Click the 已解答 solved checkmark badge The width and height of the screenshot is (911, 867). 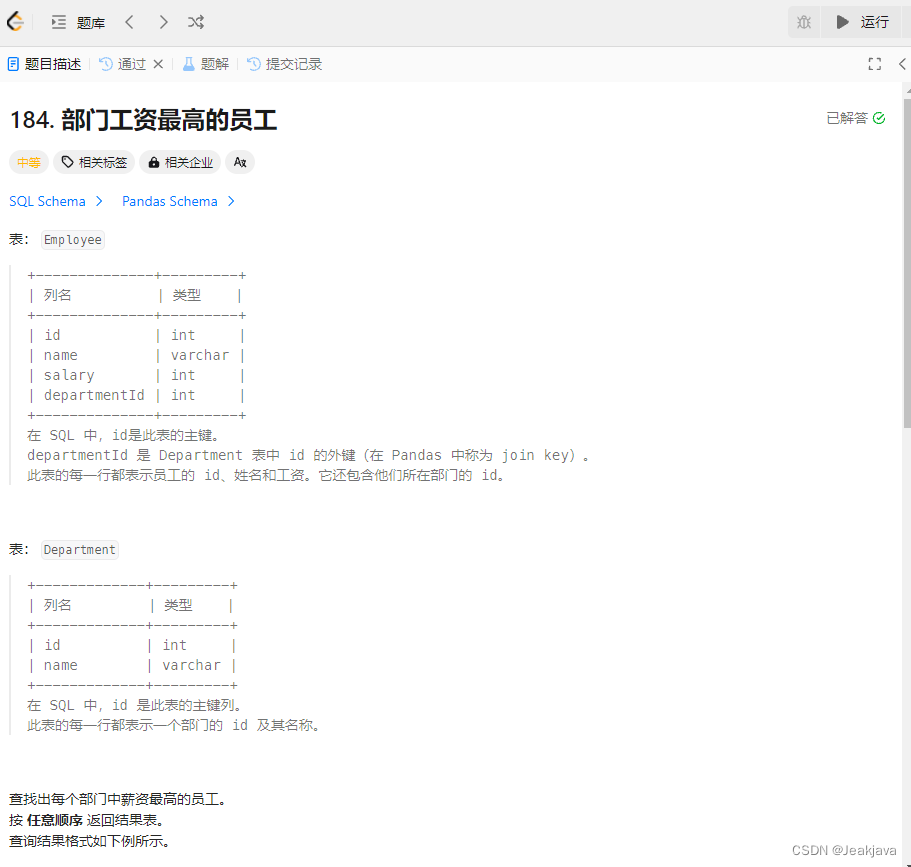coord(855,117)
